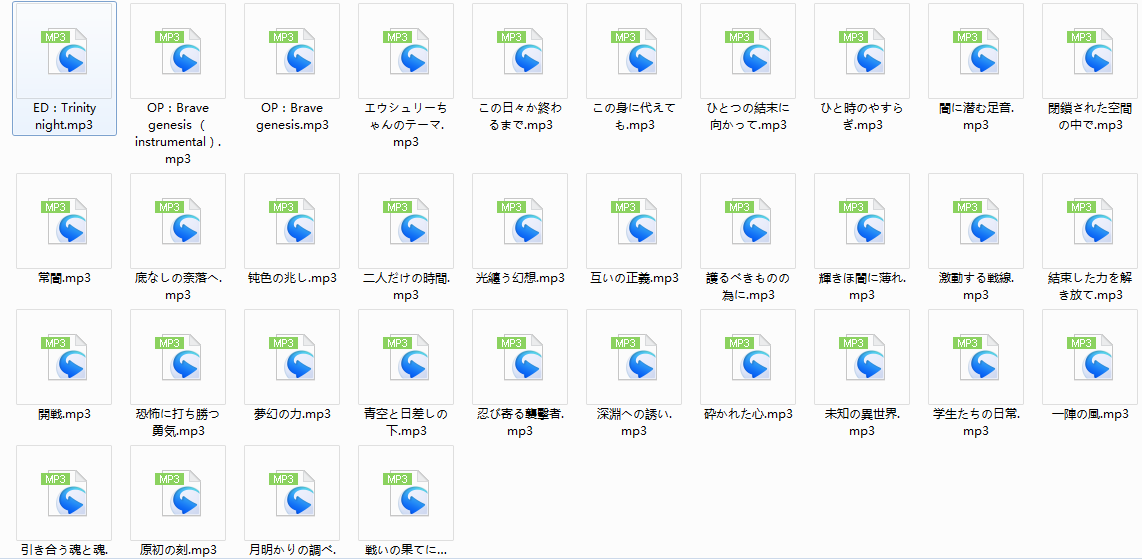Select the 開戦.mp3 file icon

pyautogui.click(x=64, y=357)
